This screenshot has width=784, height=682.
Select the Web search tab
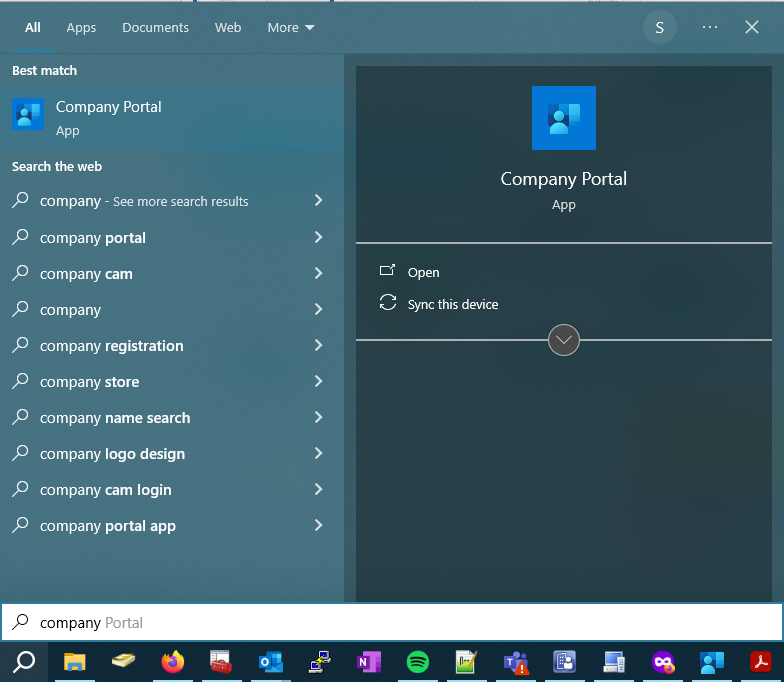coord(228,28)
